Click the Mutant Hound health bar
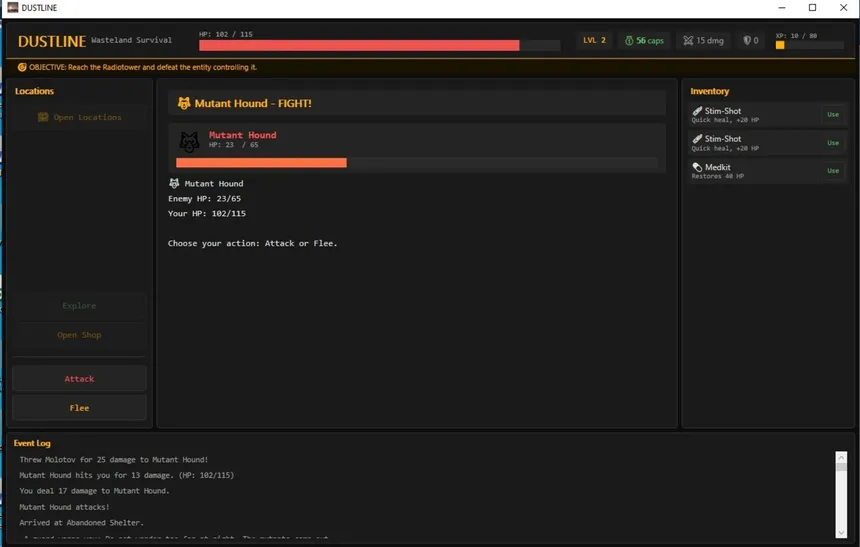The image size is (860, 547). point(416,162)
